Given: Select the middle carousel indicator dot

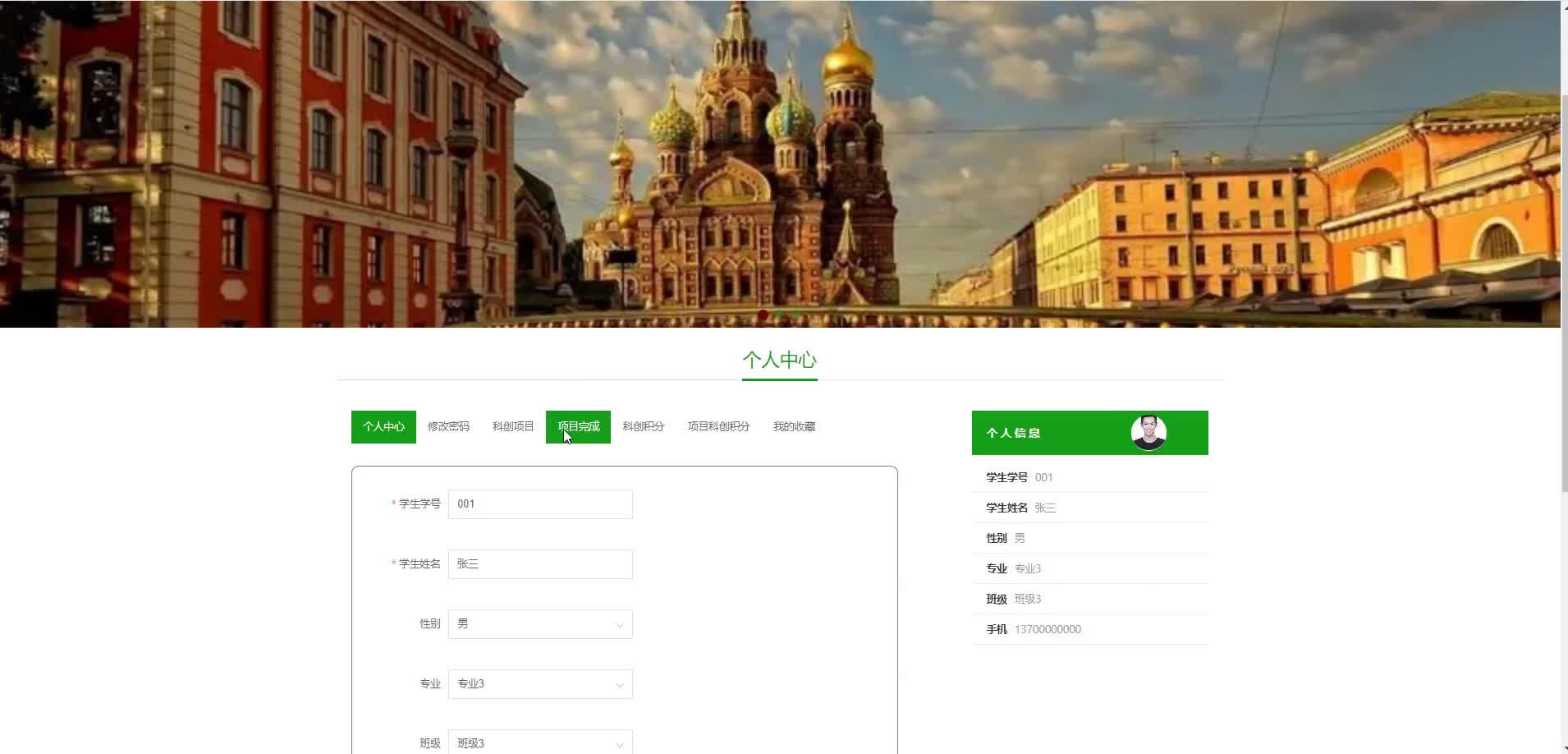Looking at the screenshot, I should coord(780,315).
